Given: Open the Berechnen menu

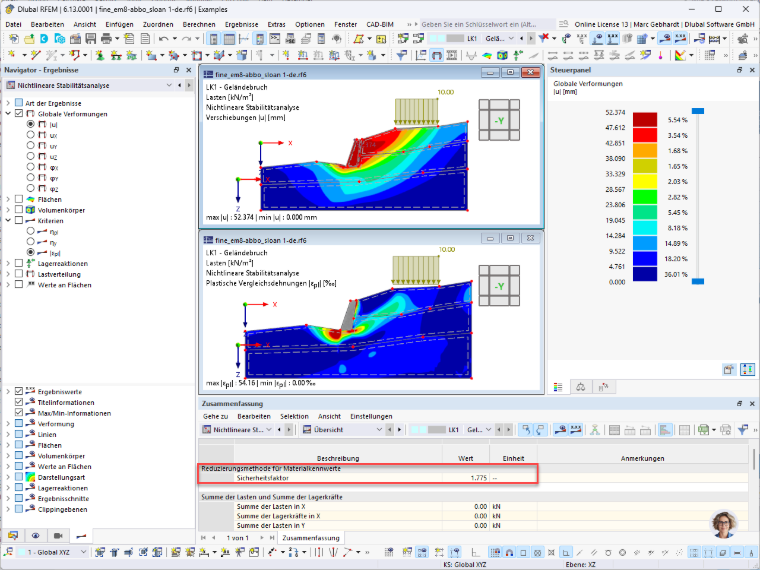Looking at the screenshot, I should 199,24.
